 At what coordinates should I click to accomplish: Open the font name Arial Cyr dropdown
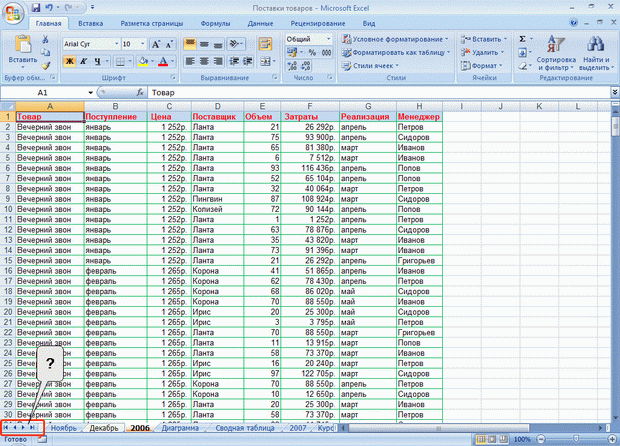[117, 44]
